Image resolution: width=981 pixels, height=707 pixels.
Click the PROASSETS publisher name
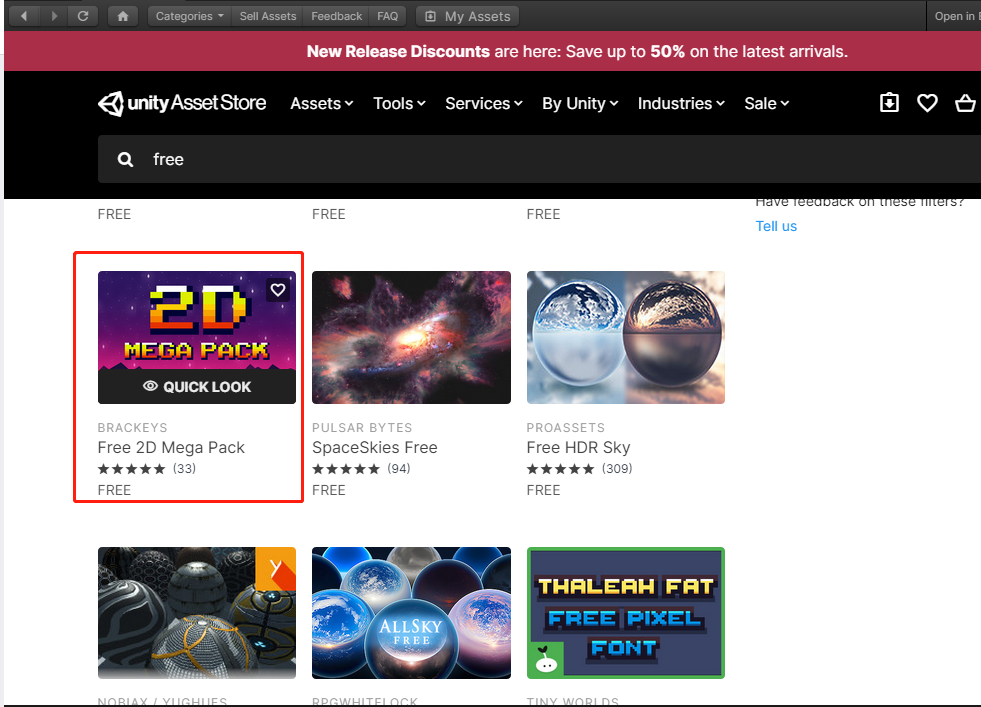coord(566,427)
